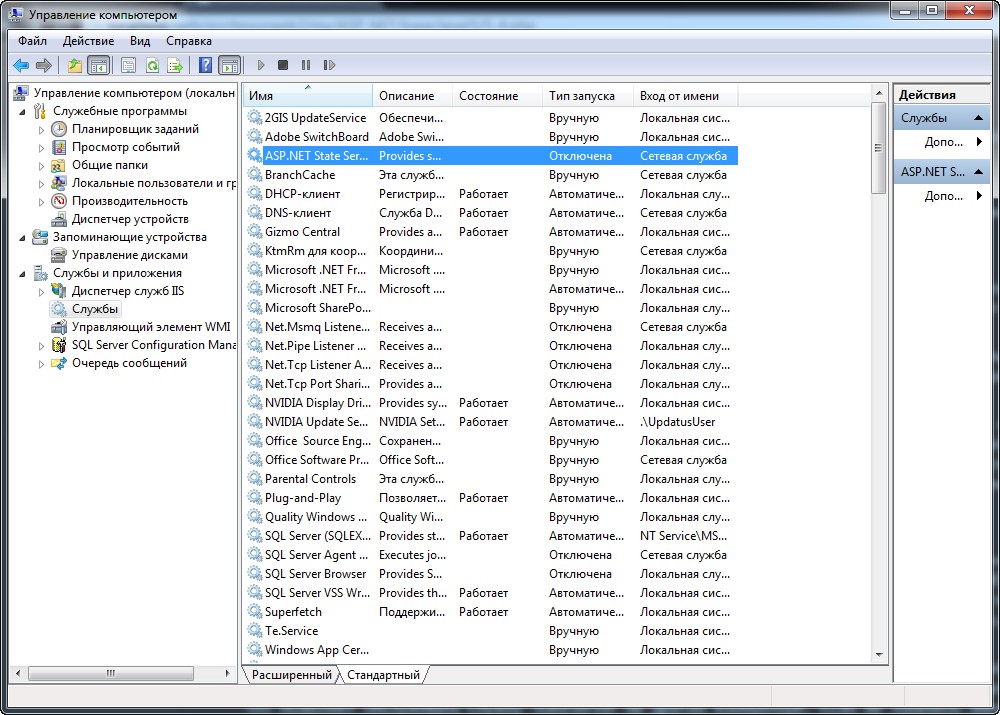Click services list scroll-down arrow
The height and width of the screenshot is (715, 1000).
coord(879,654)
